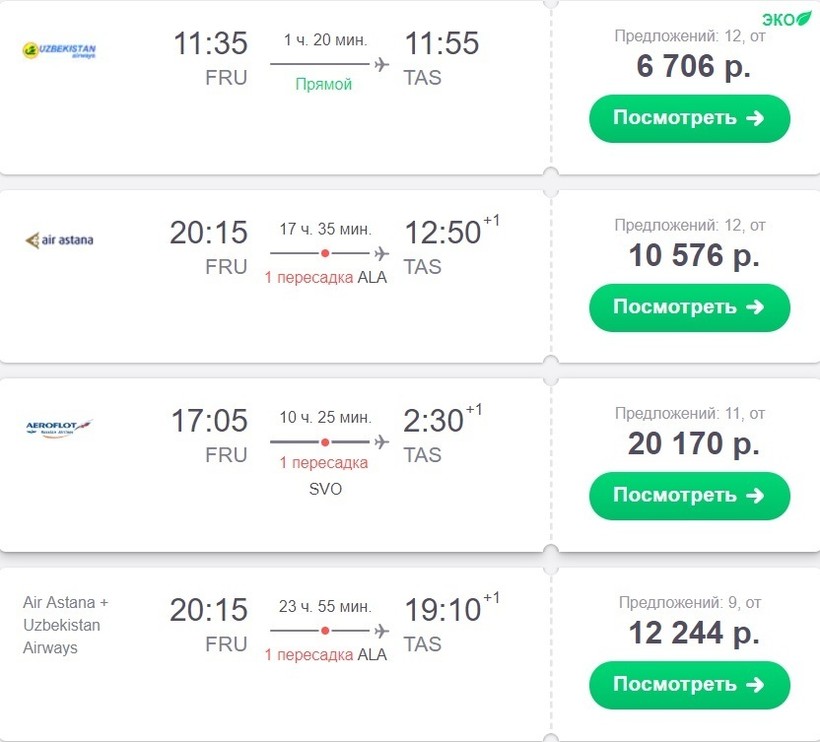Select the 20 170 р. price
This screenshot has height=742, width=820.
pos(693,444)
